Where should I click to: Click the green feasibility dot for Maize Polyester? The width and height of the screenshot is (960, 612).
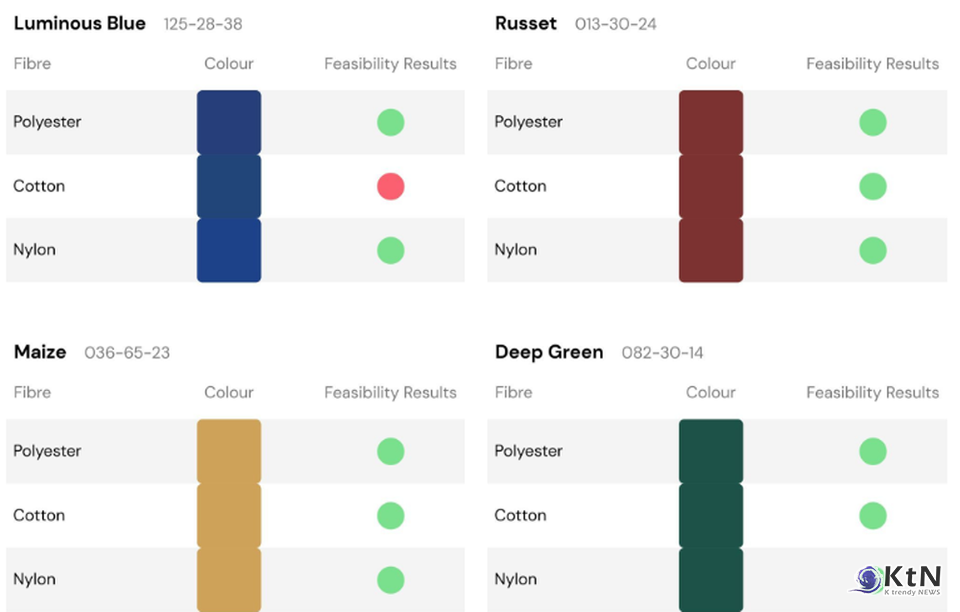coord(390,451)
